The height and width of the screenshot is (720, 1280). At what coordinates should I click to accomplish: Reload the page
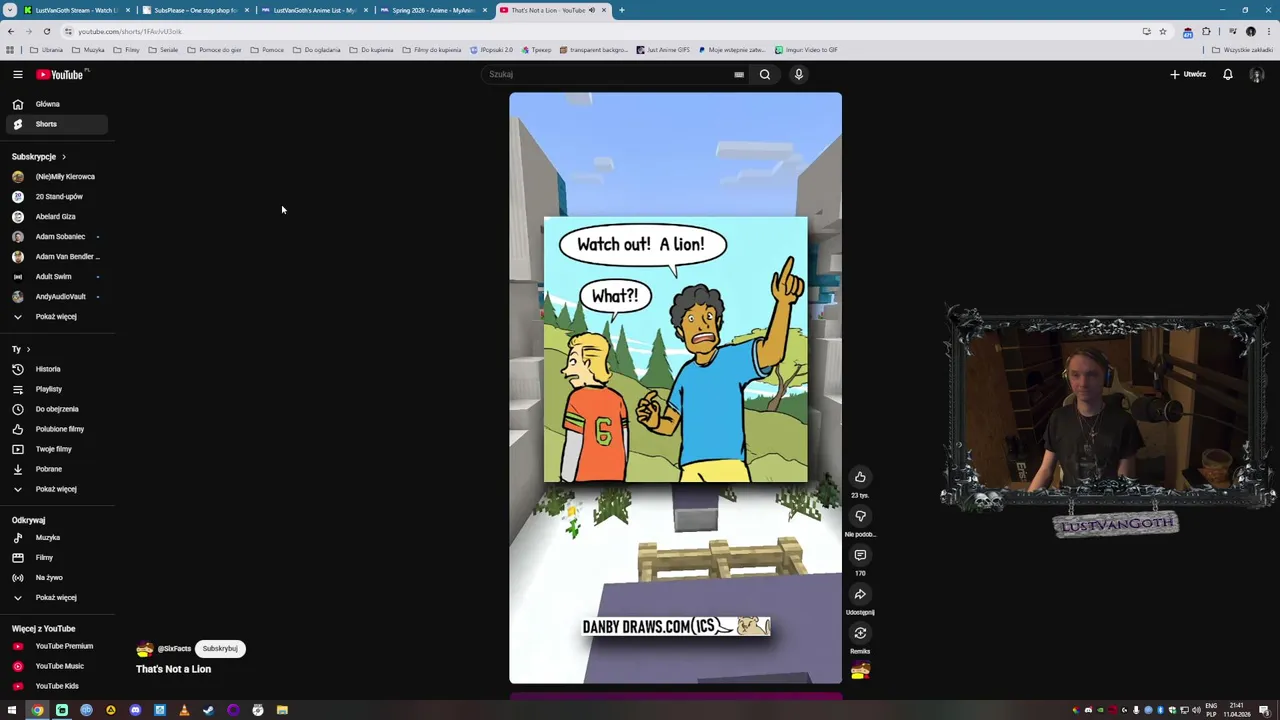click(x=46, y=31)
